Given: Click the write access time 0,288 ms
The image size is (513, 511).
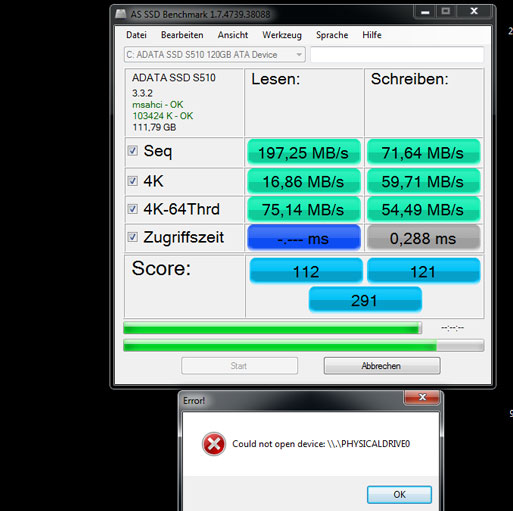Looking at the screenshot, I should [x=423, y=238].
